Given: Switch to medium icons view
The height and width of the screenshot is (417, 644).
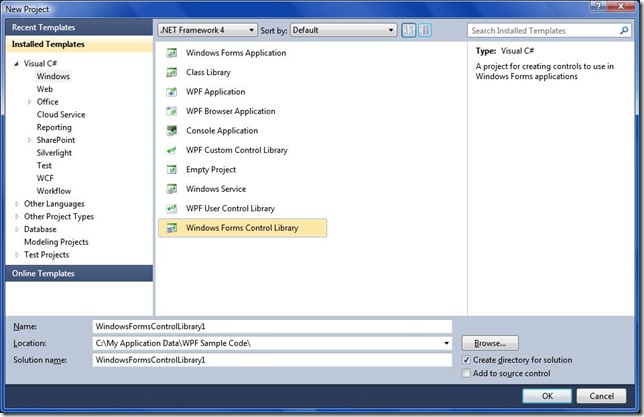Looking at the screenshot, I should (x=425, y=30).
